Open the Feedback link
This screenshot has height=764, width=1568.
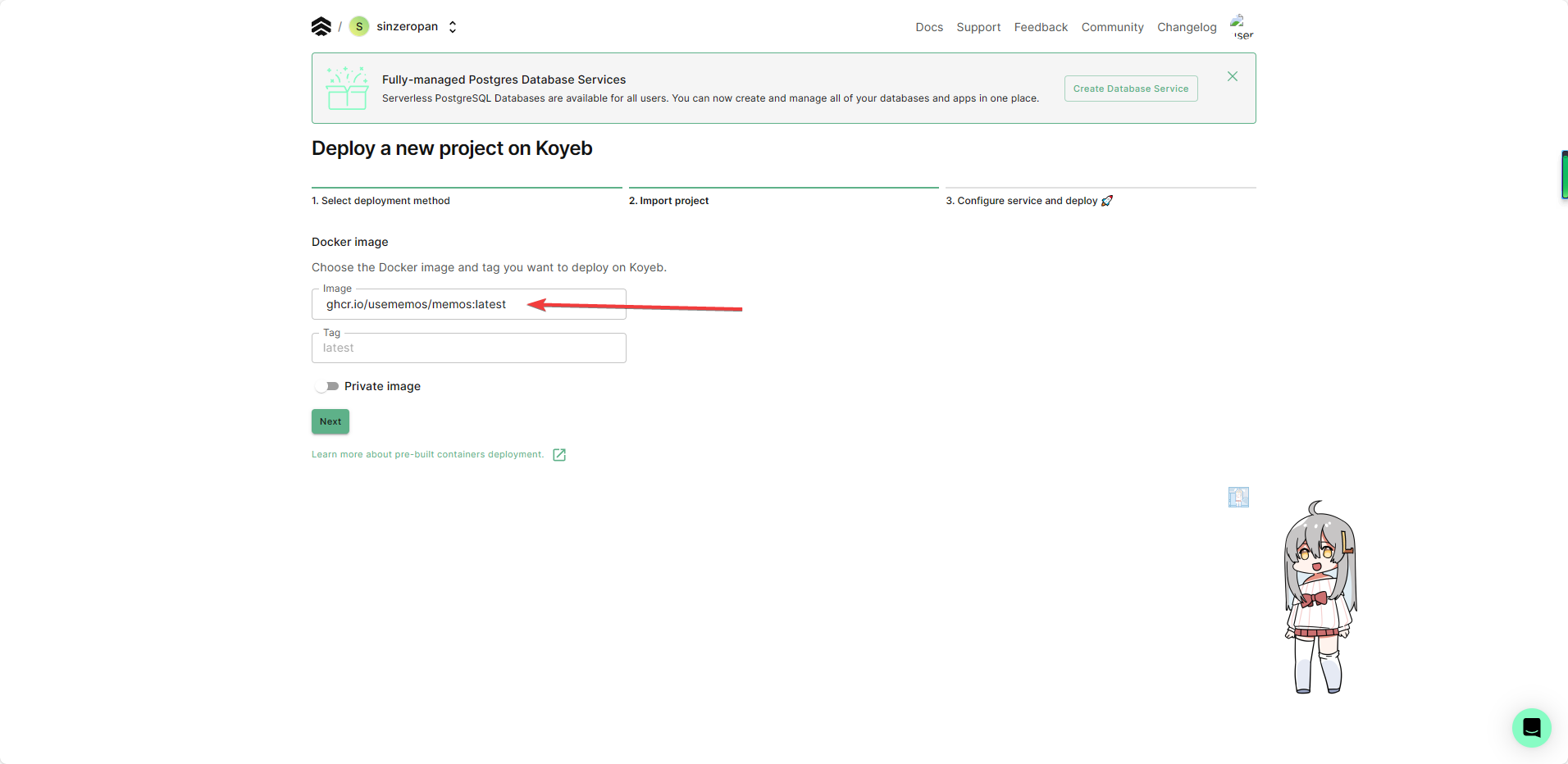point(1041,27)
